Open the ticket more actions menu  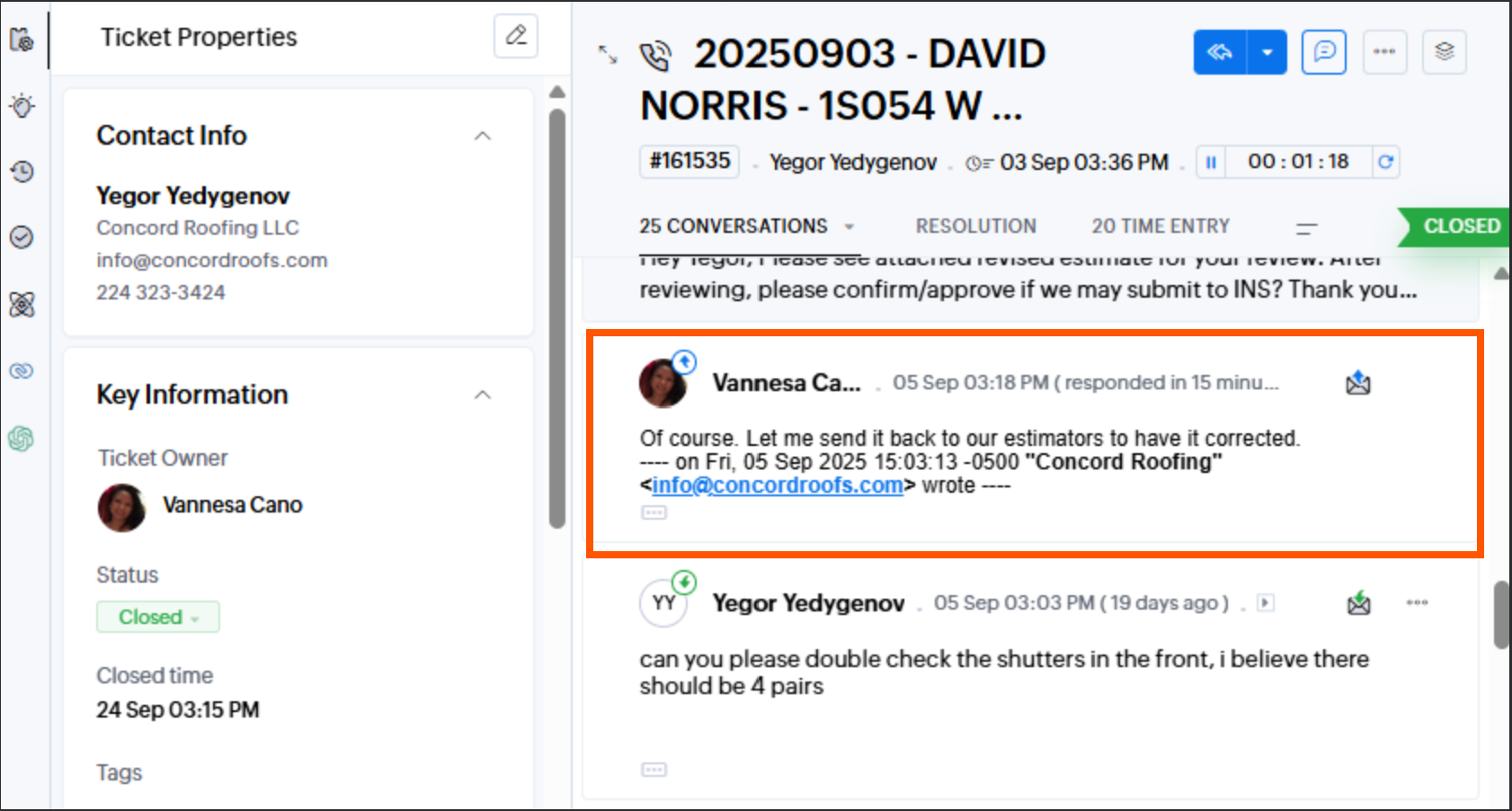[1384, 52]
